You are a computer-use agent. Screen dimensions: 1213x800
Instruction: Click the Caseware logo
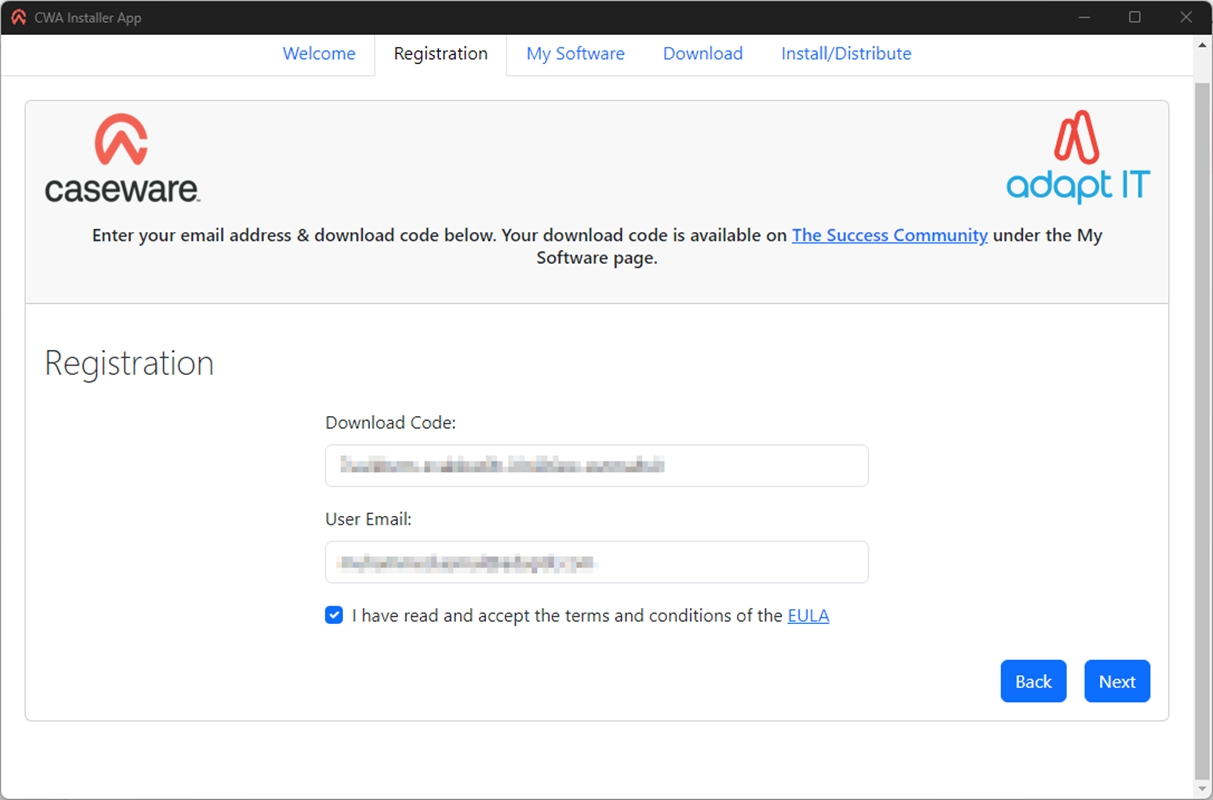(x=122, y=158)
